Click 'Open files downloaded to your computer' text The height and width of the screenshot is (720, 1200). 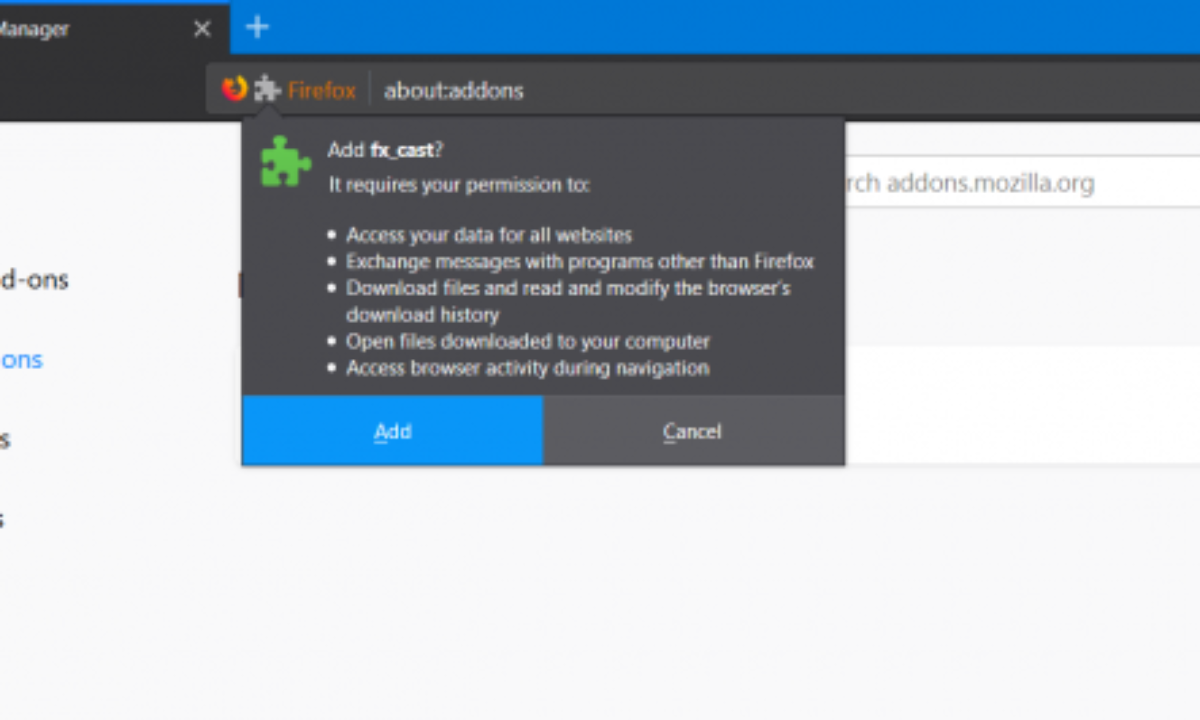528,341
